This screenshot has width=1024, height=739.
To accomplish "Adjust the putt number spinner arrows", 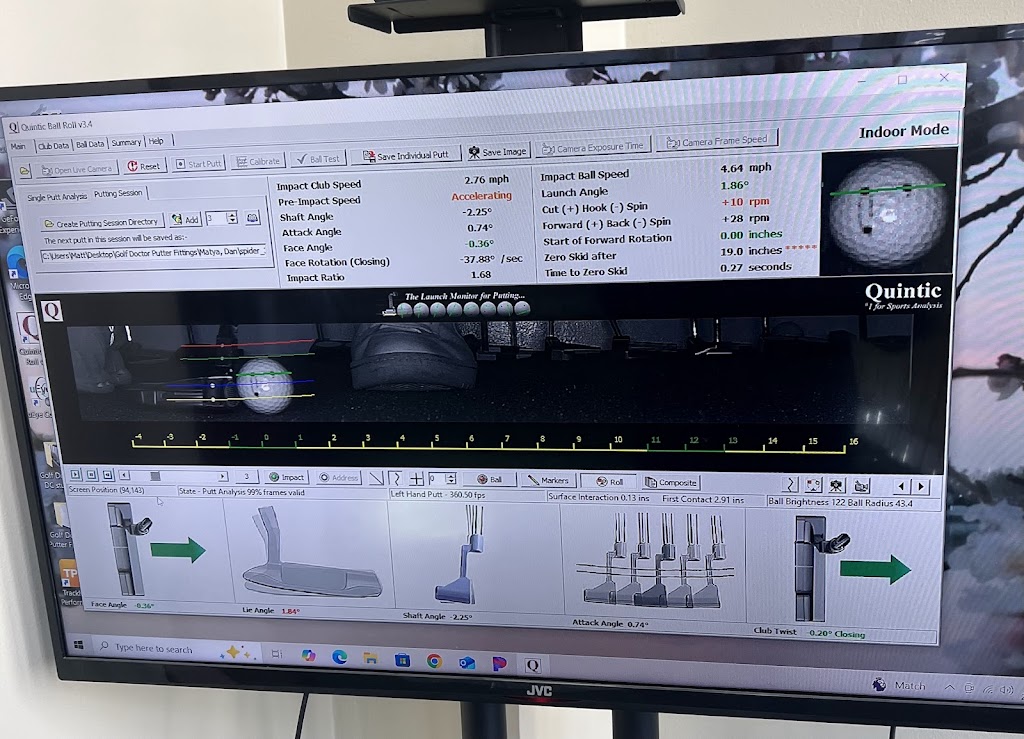I will (232, 217).
